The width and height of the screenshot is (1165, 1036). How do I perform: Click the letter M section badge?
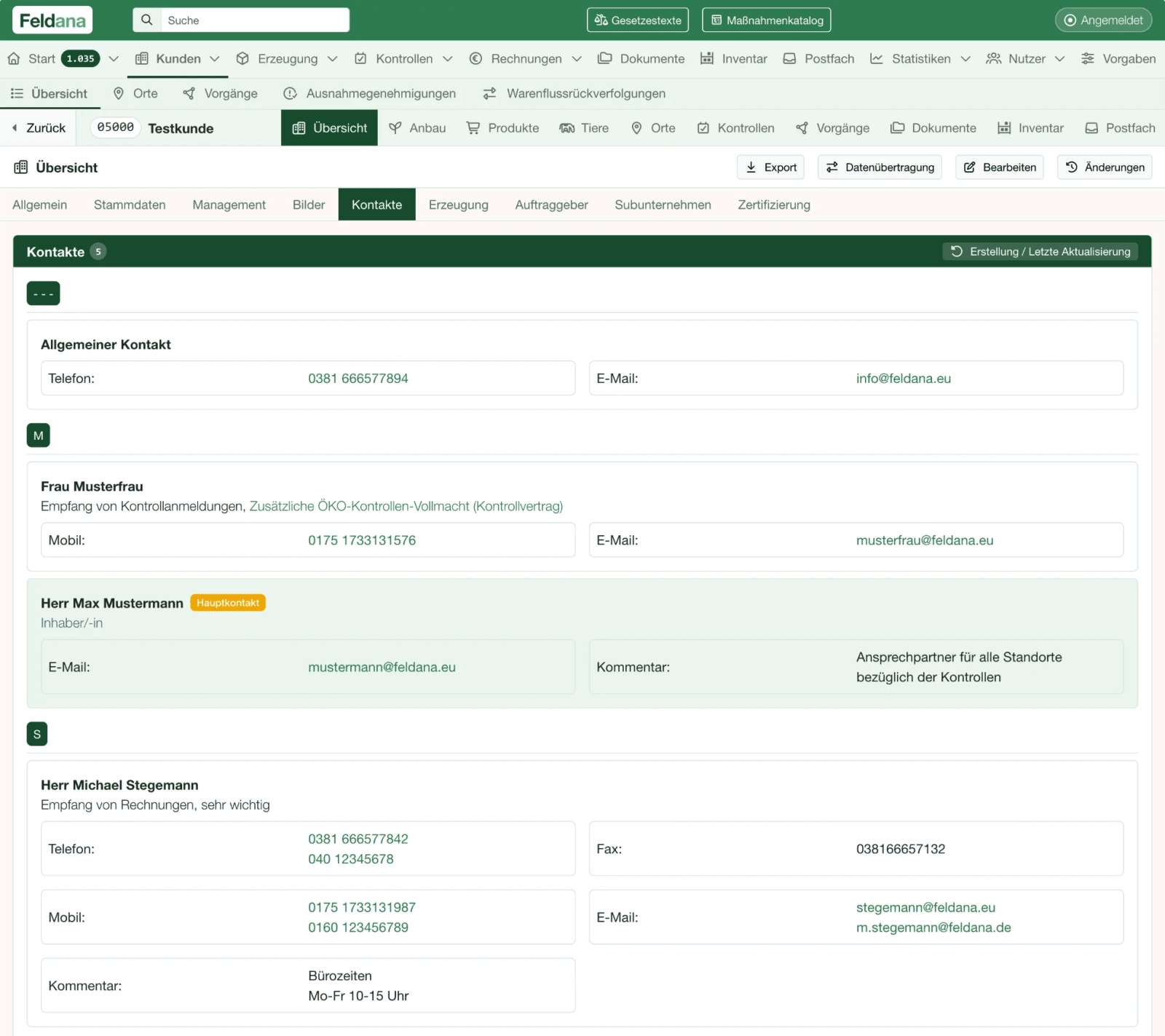coord(39,436)
